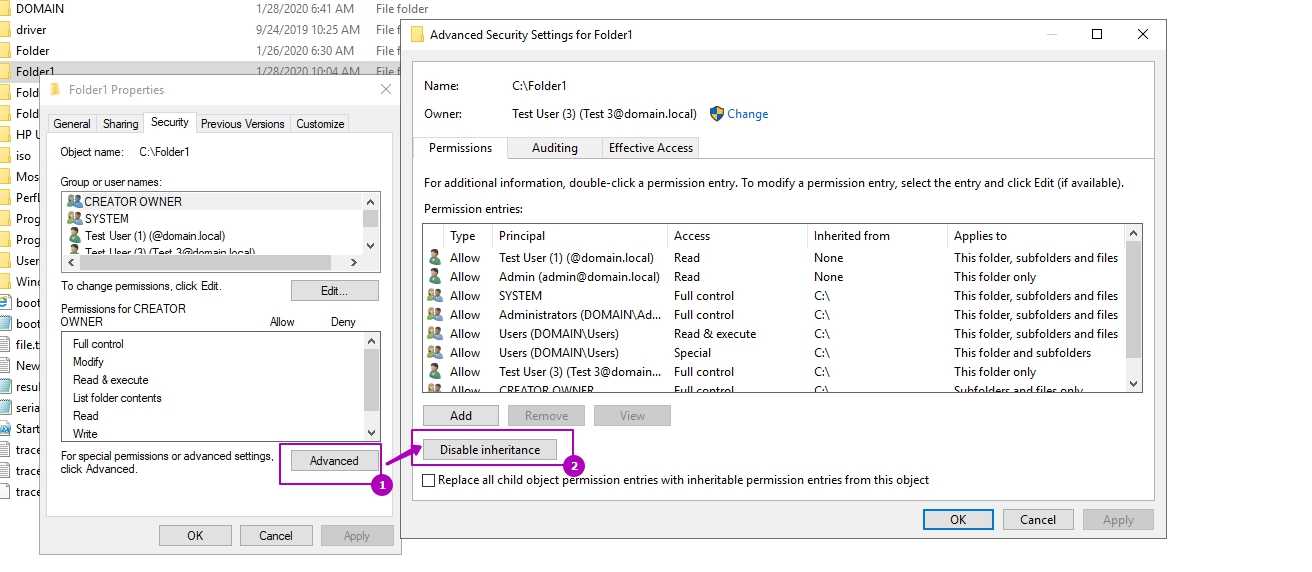The height and width of the screenshot is (572, 1312).
Task: Click the Disable inheritance button
Action: [x=489, y=450]
